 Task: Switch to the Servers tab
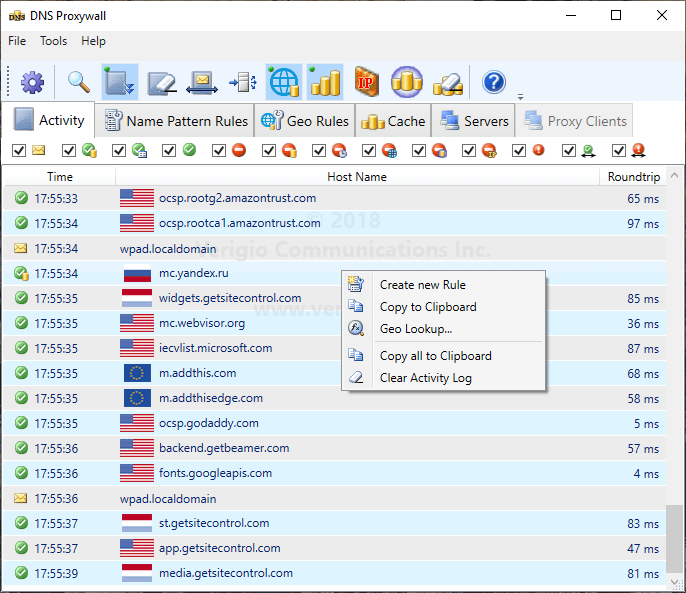click(x=473, y=121)
